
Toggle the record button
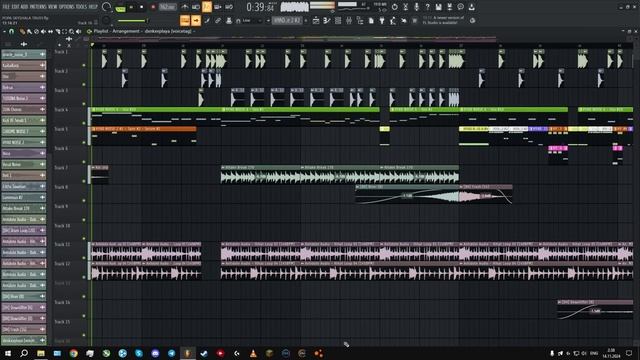[153, 7]
